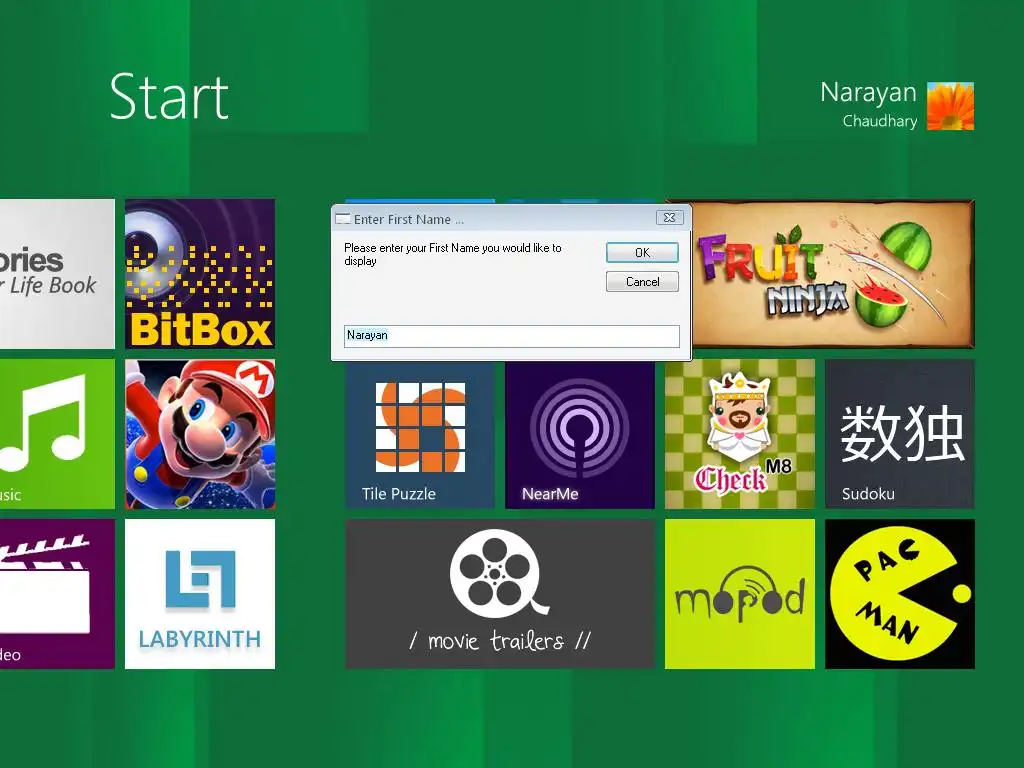Viewport: 1024px width, 768px height.
Task: Open the Music tile
Action: pyautogui.click(x=57, y=434)
